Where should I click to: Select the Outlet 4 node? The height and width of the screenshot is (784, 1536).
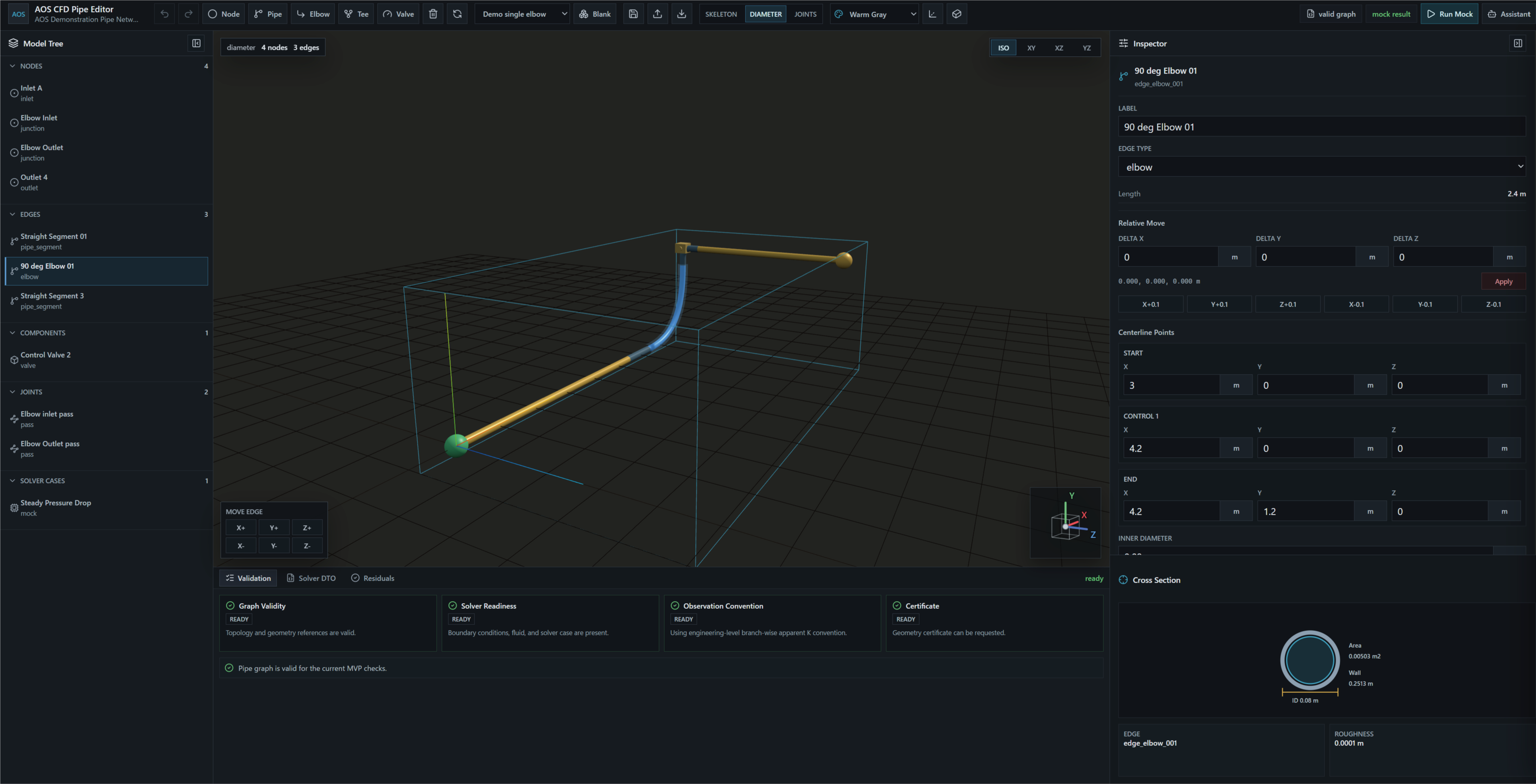click(106, 182)
